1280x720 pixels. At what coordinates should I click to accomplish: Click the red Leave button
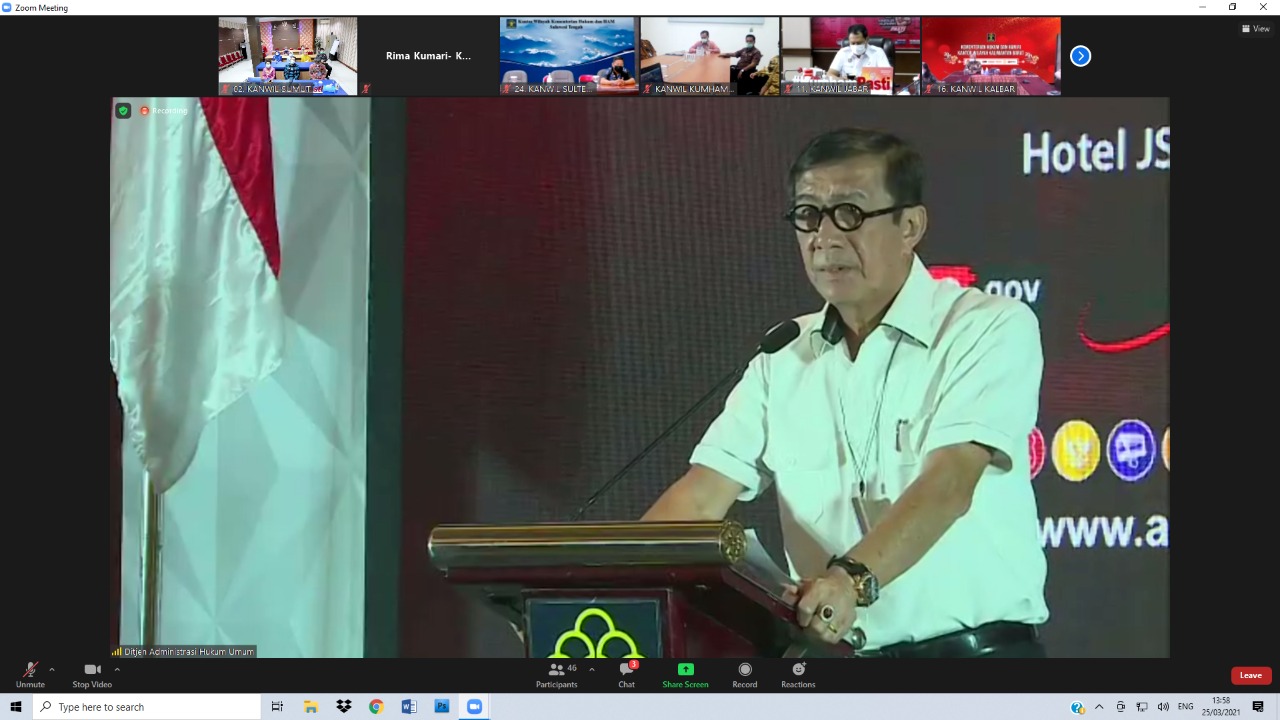coord(1250,675)
